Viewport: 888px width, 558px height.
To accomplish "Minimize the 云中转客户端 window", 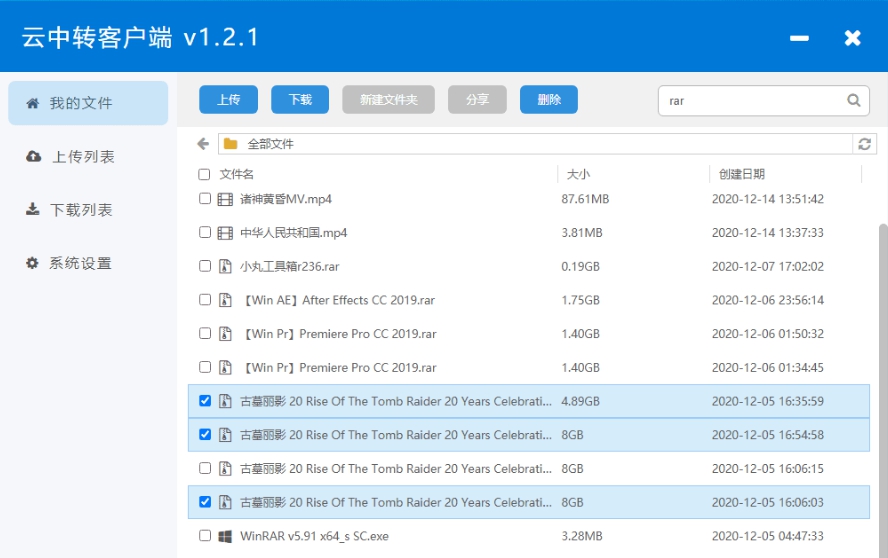I will tap(799, 38).
